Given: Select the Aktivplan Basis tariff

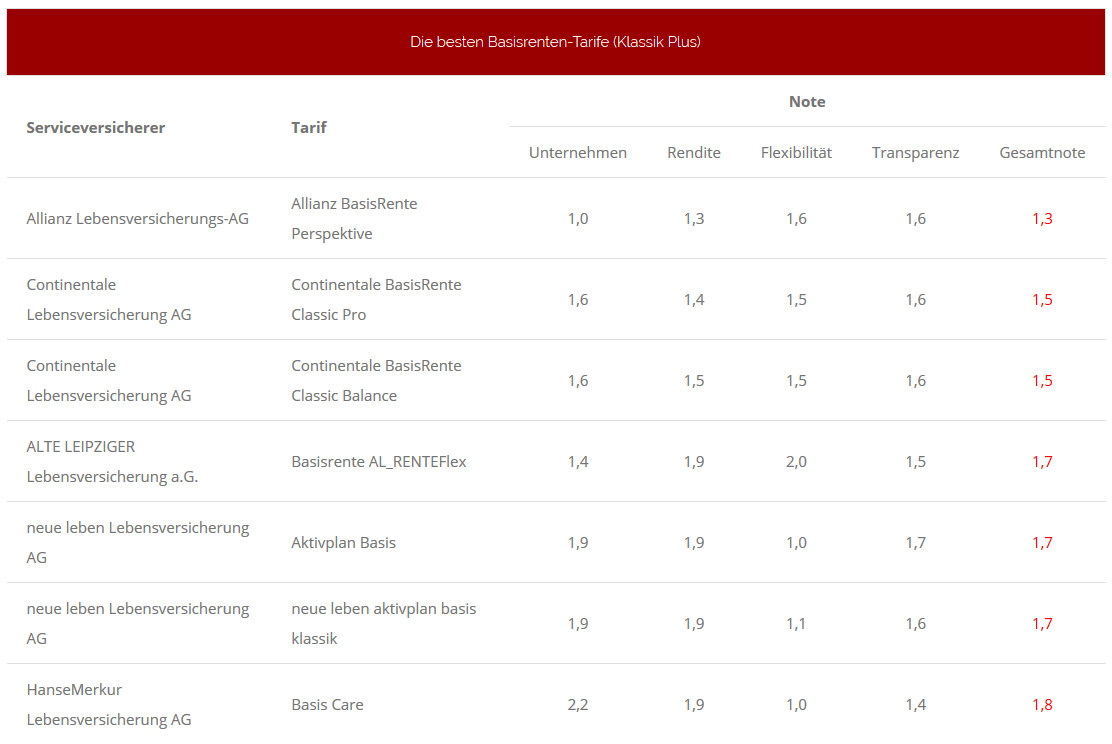Looking at the screenshot, I should coord(343,543).
